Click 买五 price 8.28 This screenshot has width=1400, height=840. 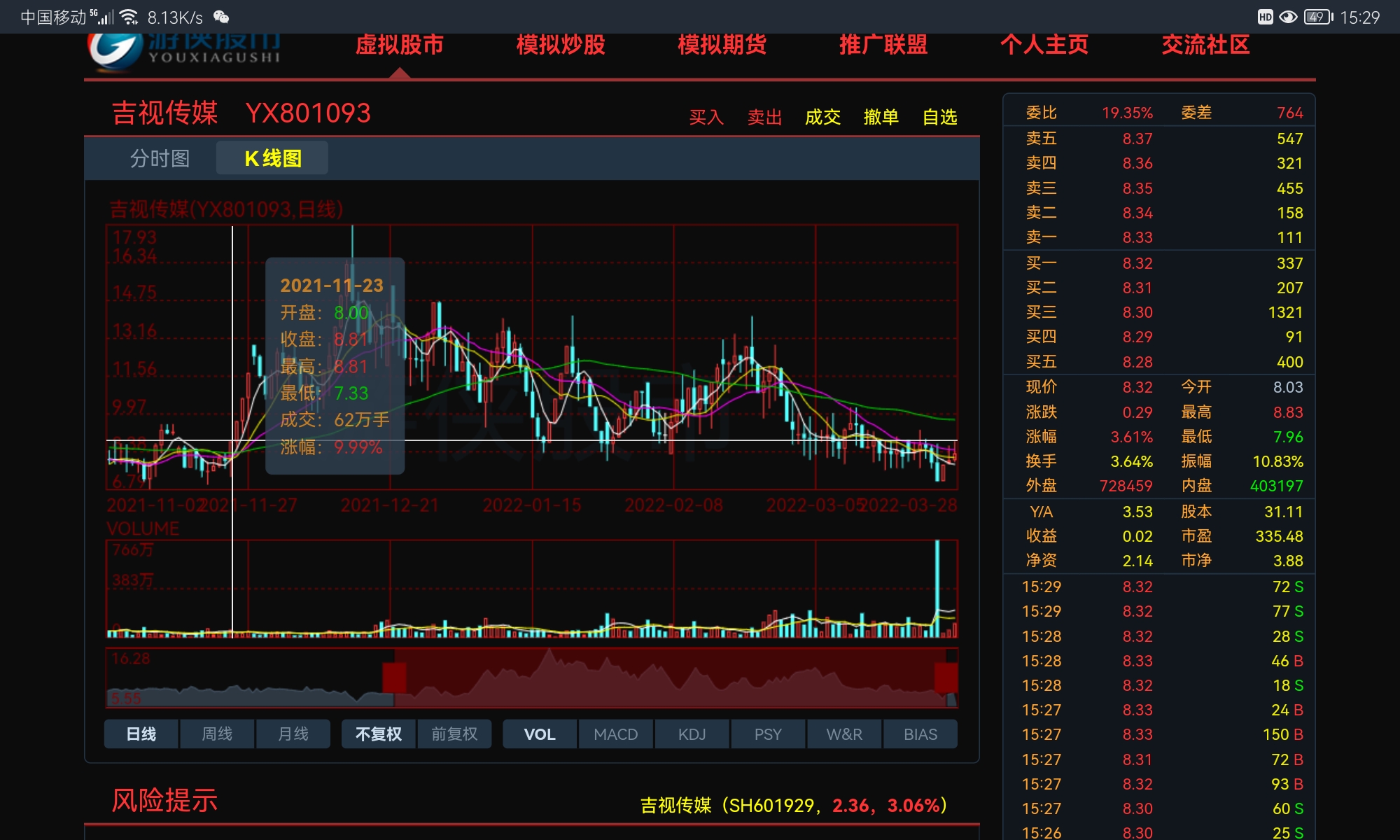[1137, 362]
